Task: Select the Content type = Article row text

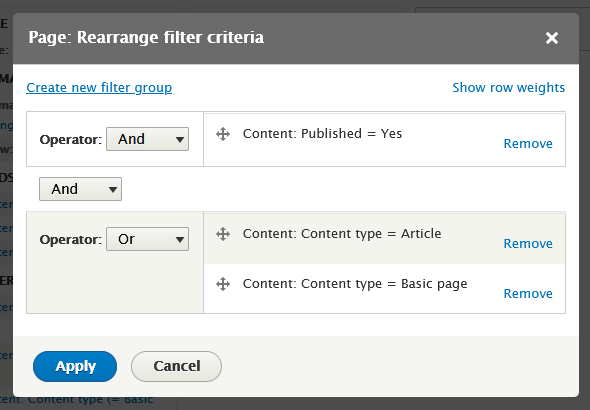Action: pyautogui.click(x=342, y=234)
